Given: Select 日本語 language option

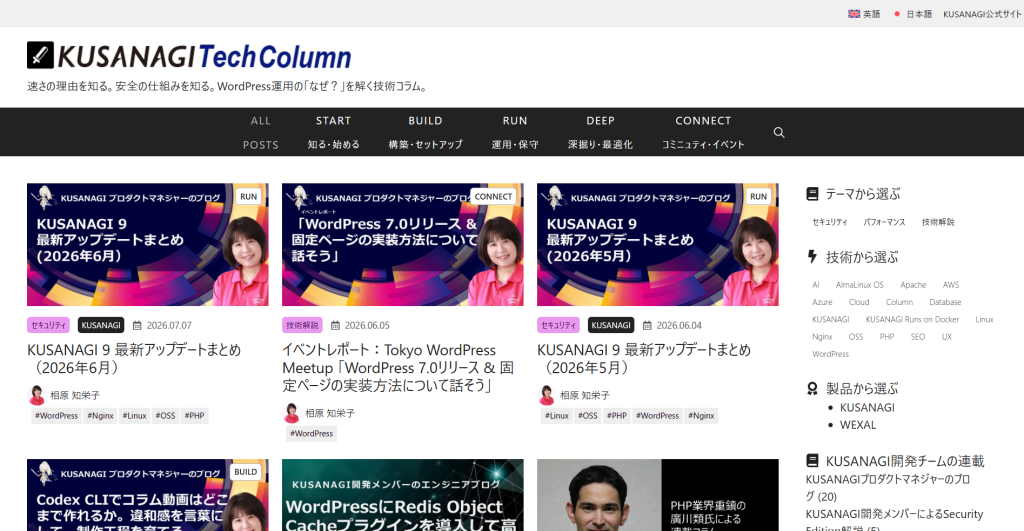Looking at the screenshot, I should point(913,14).
